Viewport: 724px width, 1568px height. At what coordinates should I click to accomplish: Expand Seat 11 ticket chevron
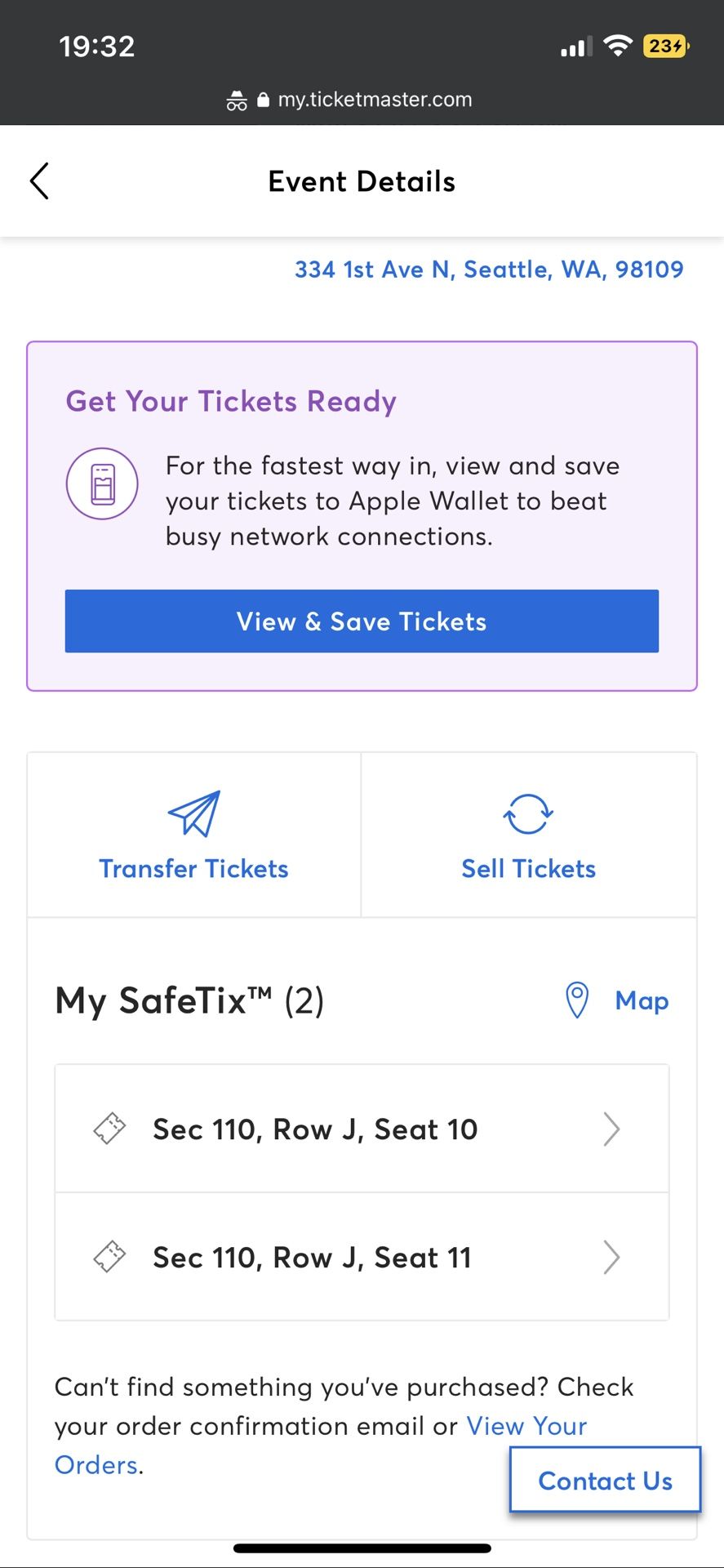click(x=611, y=1258)
